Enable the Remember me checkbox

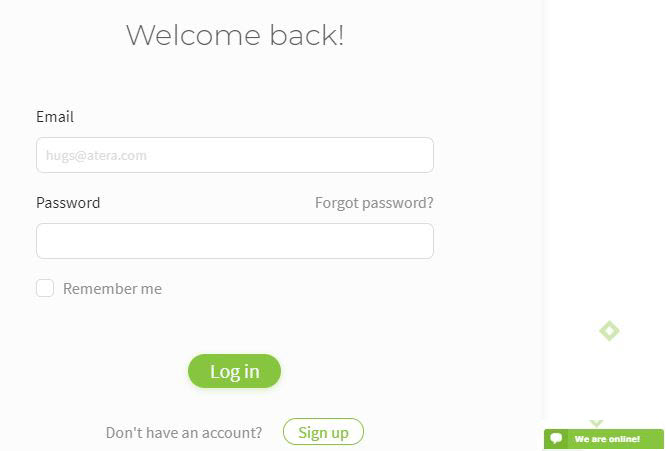(45, 288)
